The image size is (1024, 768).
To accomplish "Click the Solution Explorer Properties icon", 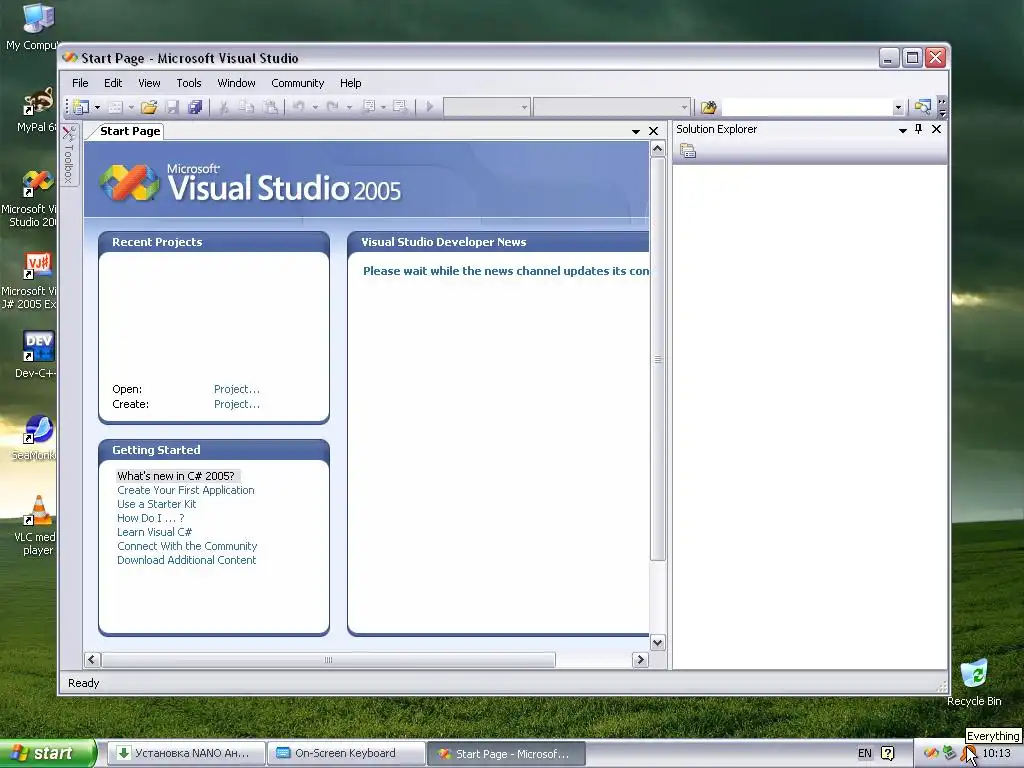I will click(688, 151).
